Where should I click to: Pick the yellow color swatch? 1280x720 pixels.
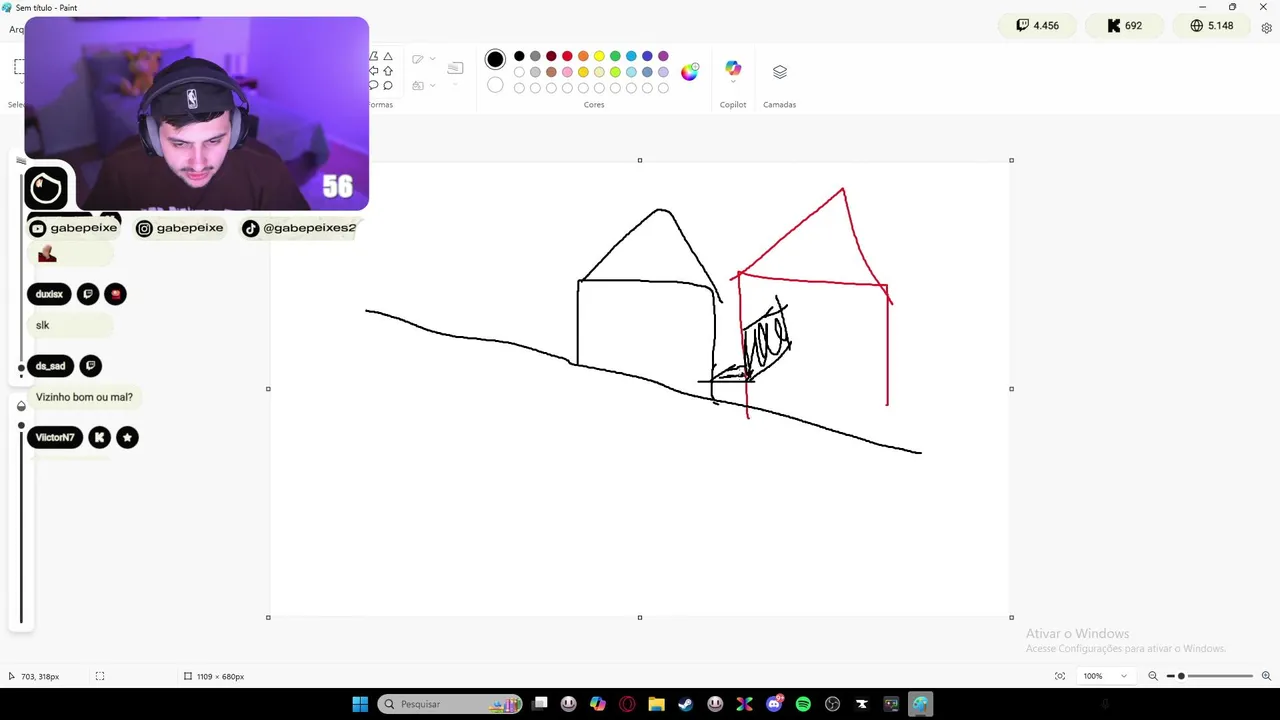coord(599,56)
